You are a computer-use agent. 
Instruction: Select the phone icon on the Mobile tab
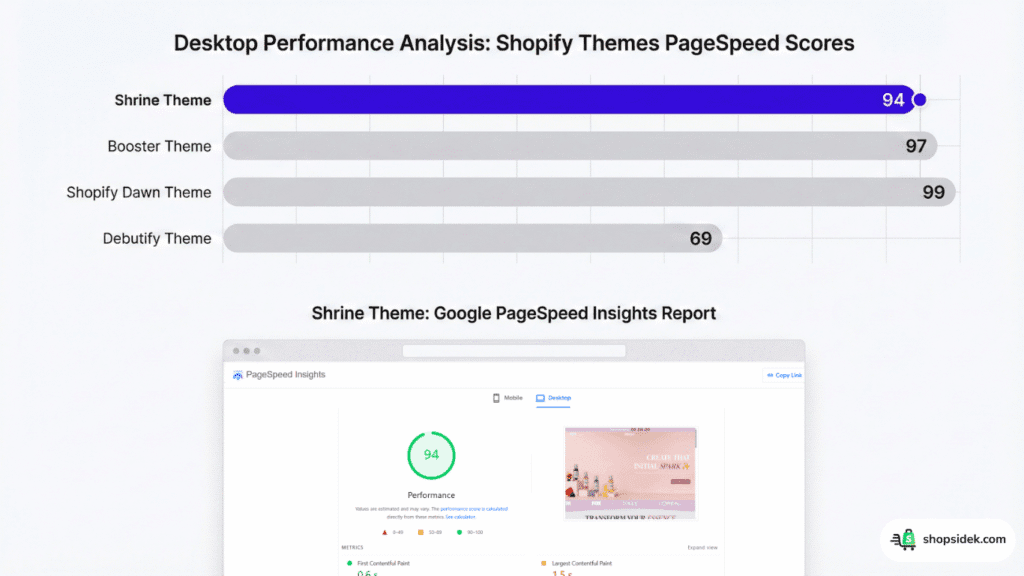(497, 397)
